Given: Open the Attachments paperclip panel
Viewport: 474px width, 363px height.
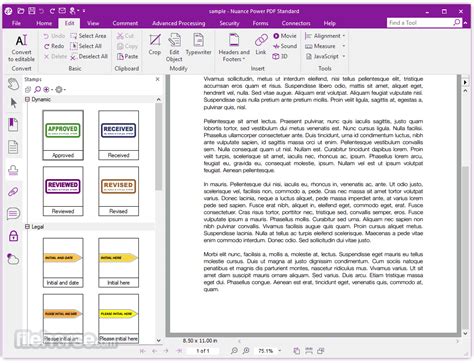Looking at the screenshot, I should click(13, 192).
